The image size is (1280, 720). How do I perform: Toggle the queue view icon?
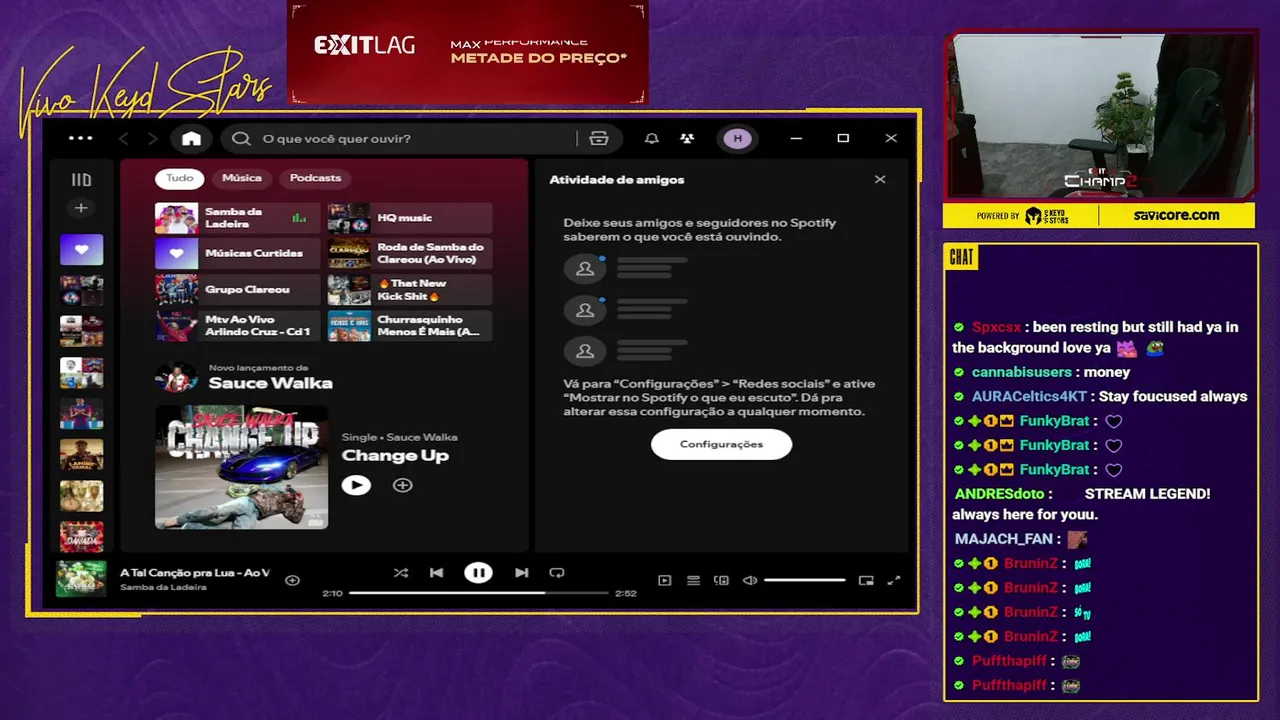pos(693,580)
